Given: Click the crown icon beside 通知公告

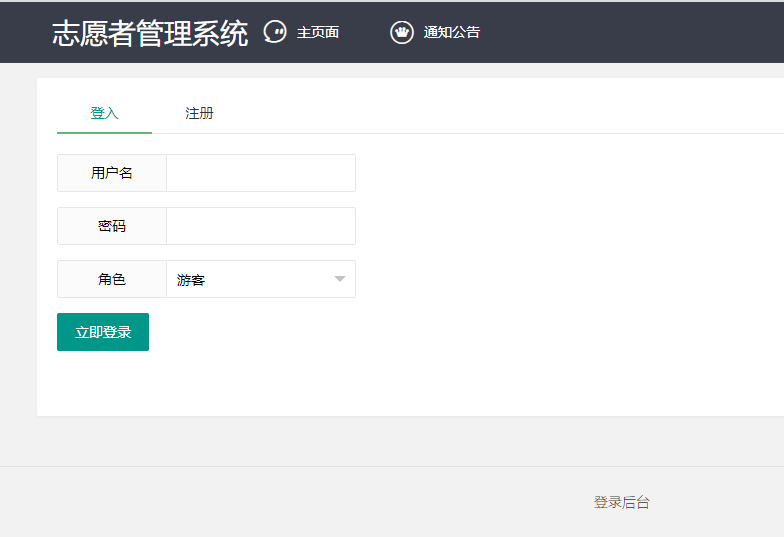Looking at the screenshot, I should coord(402,32).
